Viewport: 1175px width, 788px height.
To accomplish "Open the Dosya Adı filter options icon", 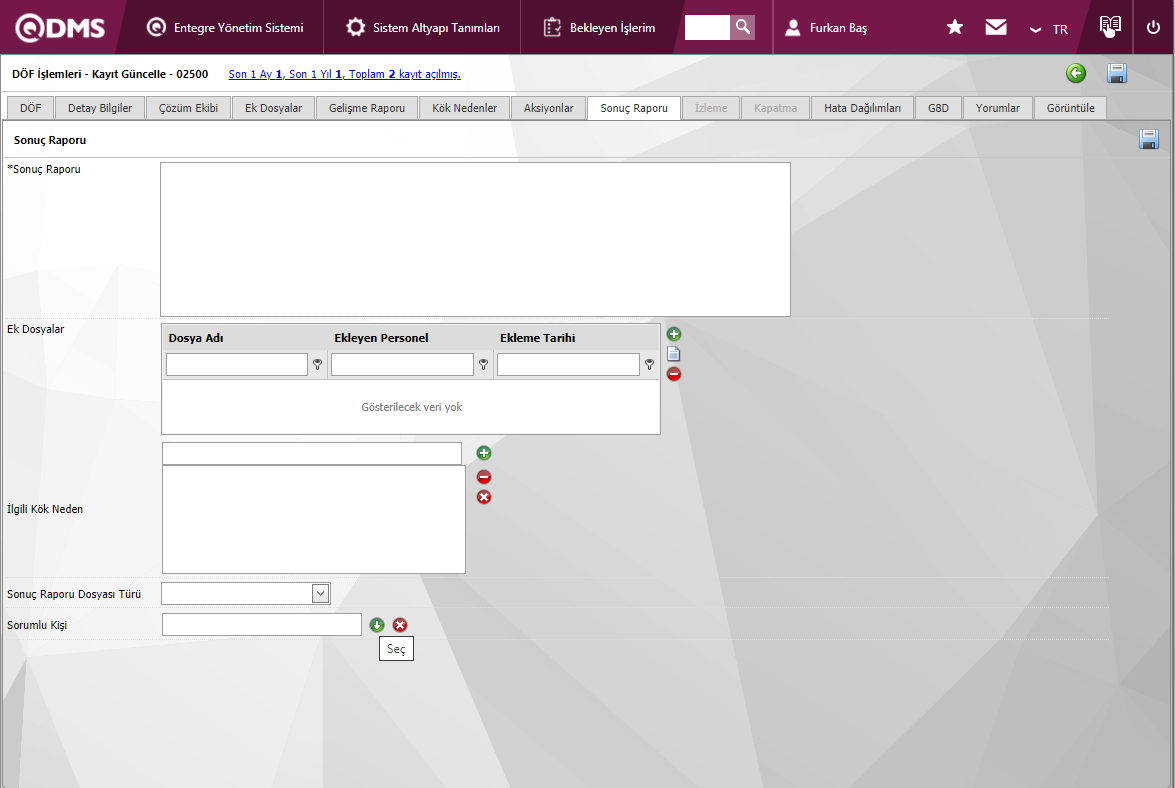I will click(318, 364).
